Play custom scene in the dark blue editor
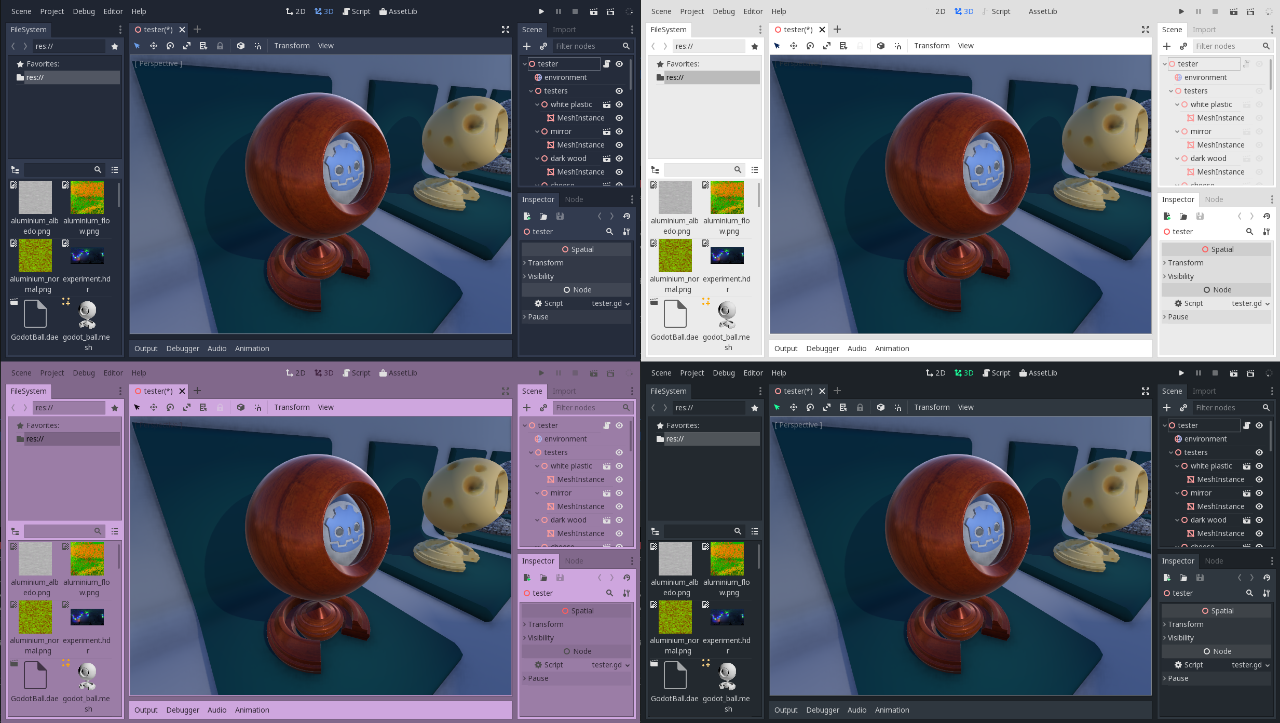1280x723 pixels. (611, 11)
